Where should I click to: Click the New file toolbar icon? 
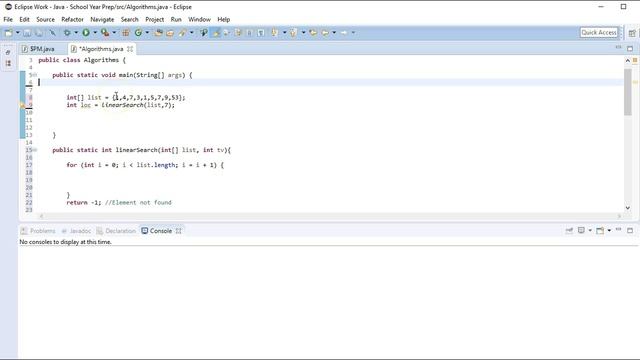pos(8,33)
